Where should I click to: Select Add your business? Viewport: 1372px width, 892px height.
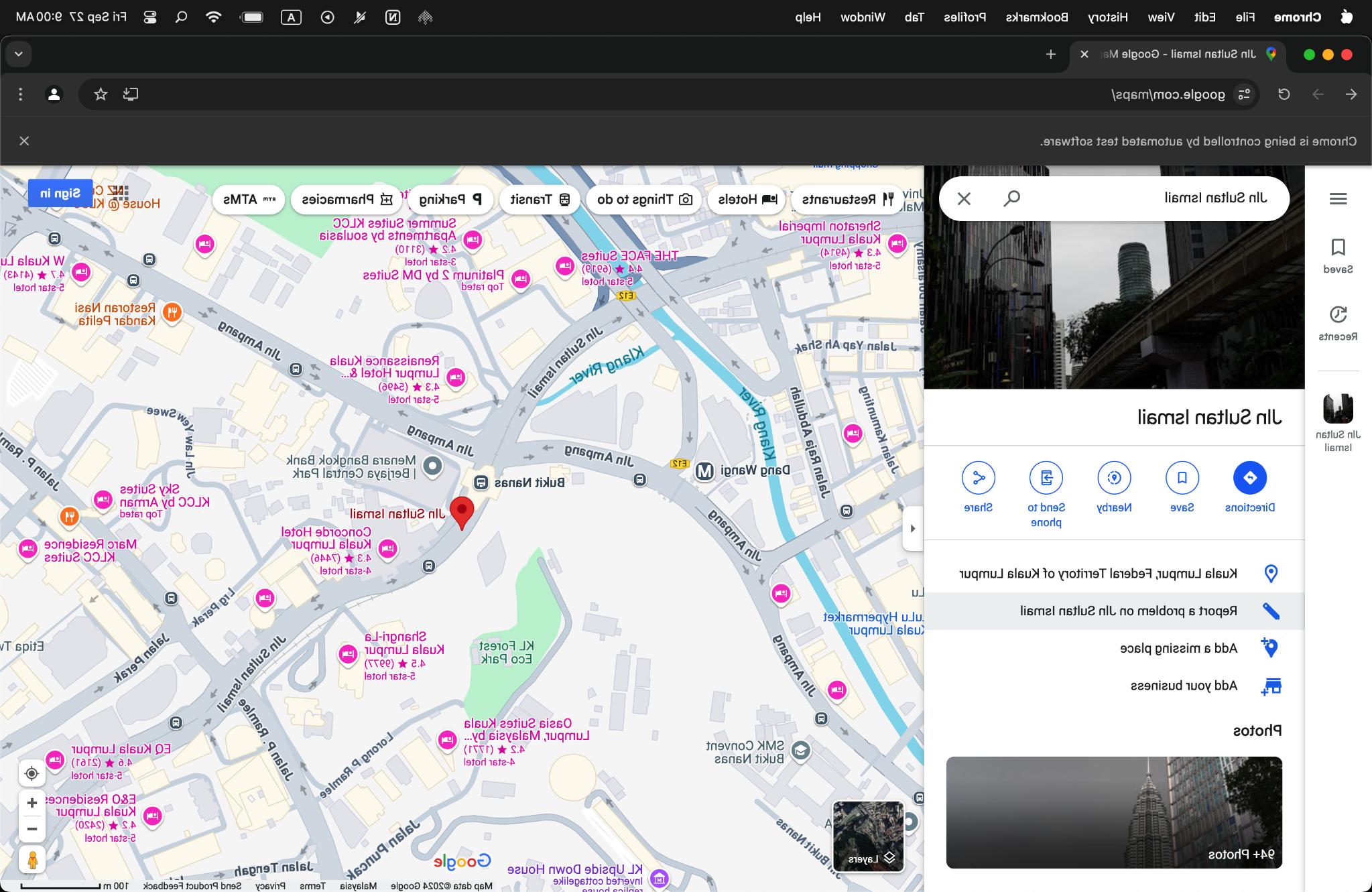pyautogui.click(x=1115, y=686)
